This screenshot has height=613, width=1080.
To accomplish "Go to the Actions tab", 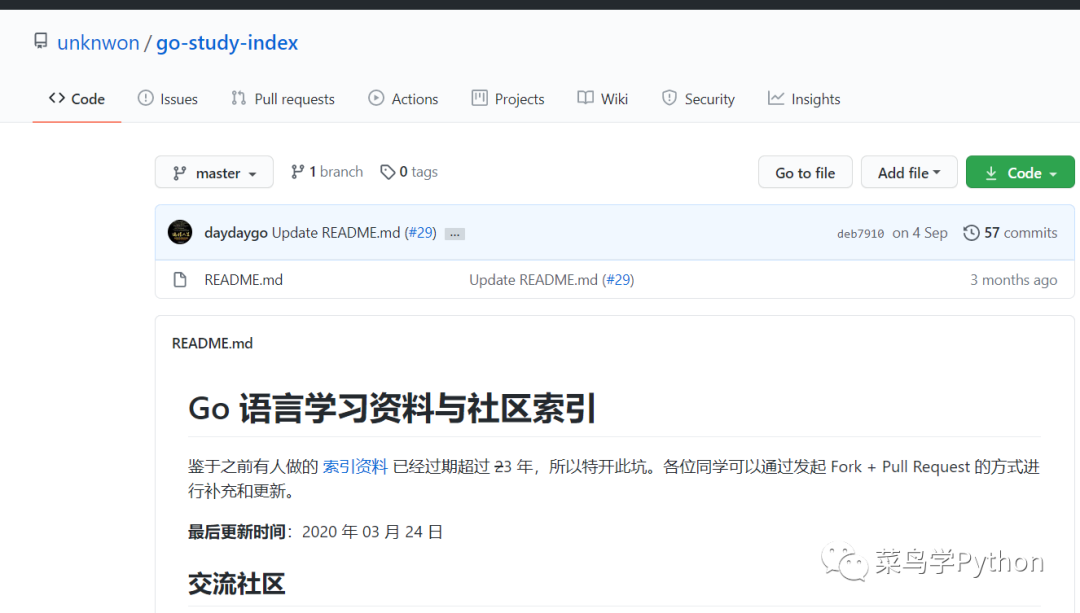I will [403, 98].
